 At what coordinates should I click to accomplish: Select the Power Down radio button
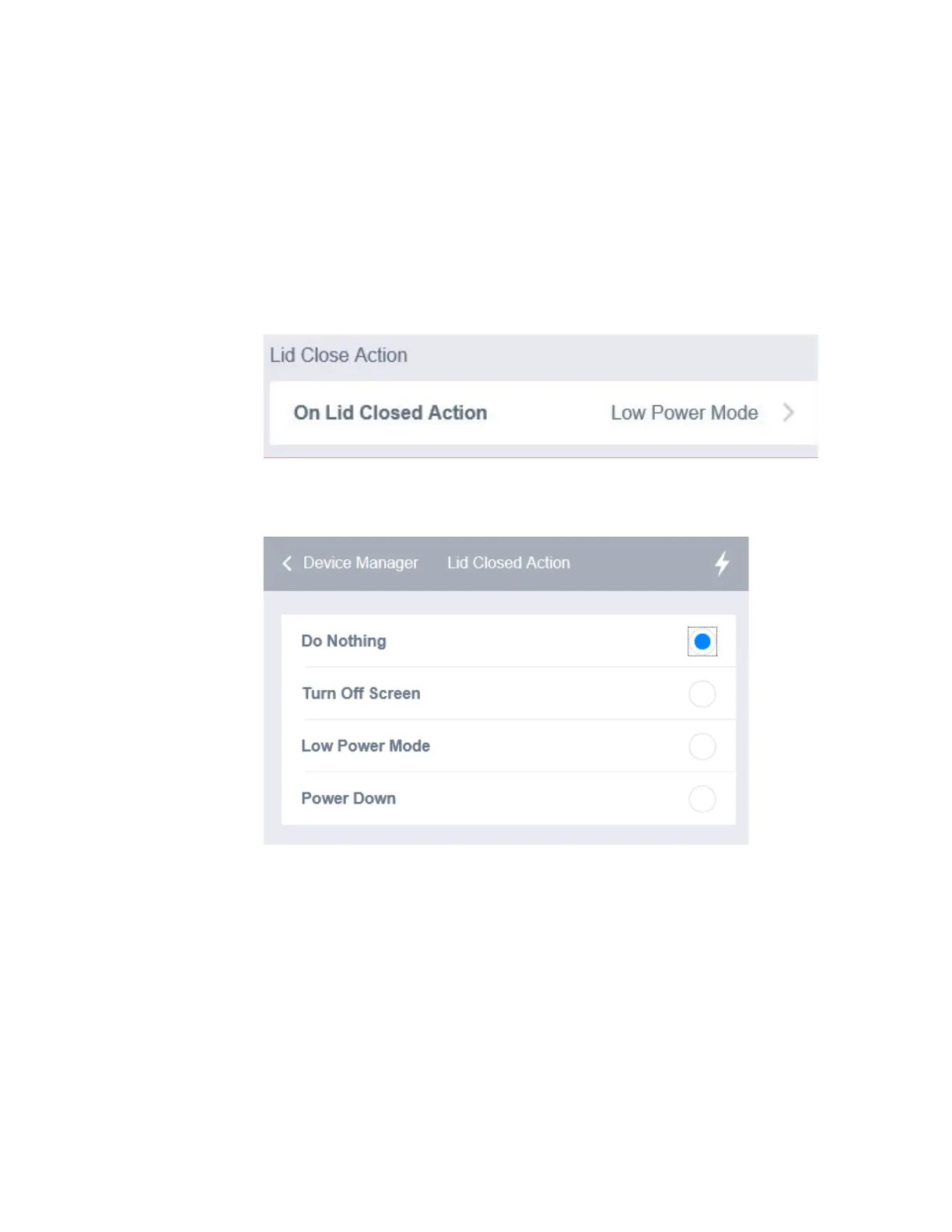pos(702,799)
